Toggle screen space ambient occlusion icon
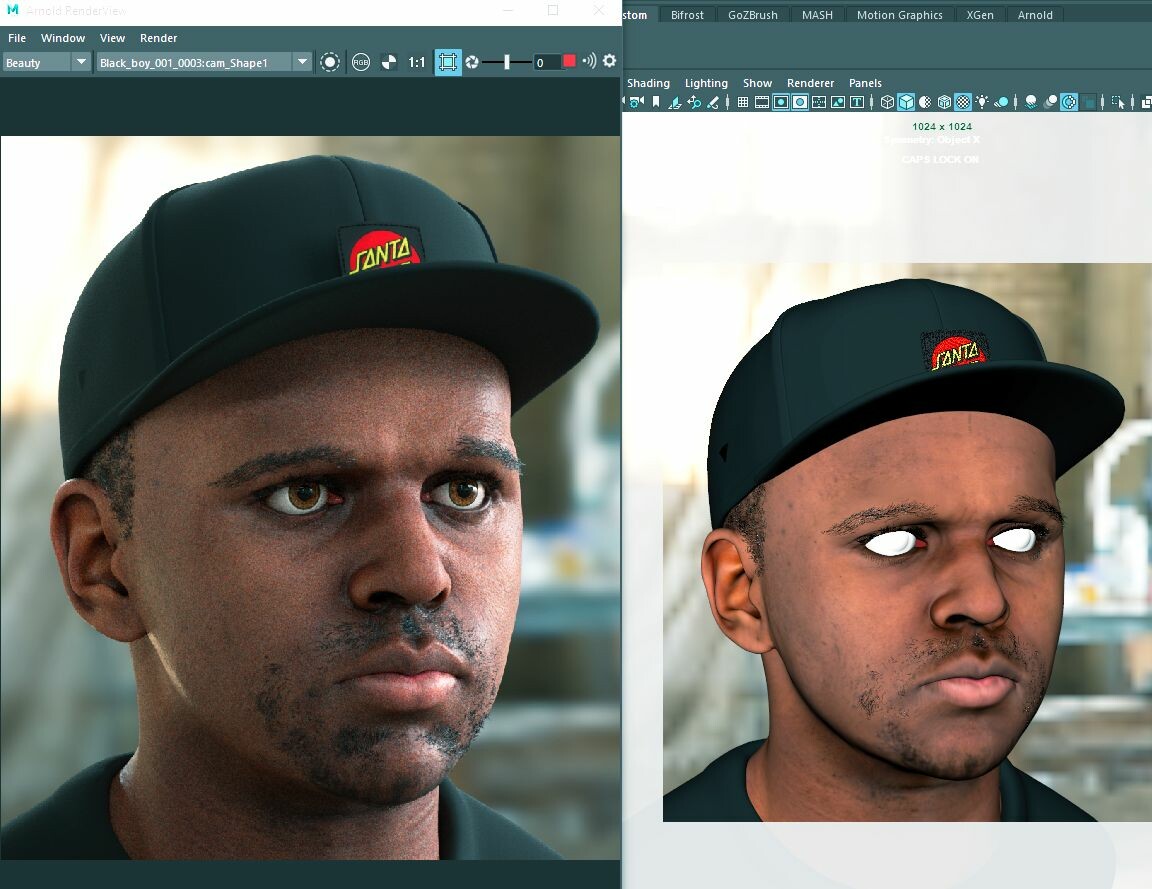The image size is (1152, 889). tap(1031, 102)
